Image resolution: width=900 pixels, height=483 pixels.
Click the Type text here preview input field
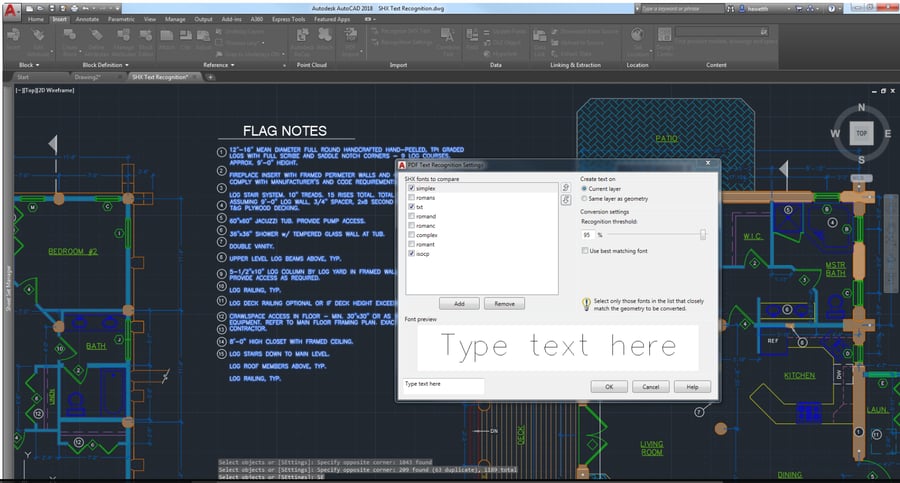coord(444,384)
